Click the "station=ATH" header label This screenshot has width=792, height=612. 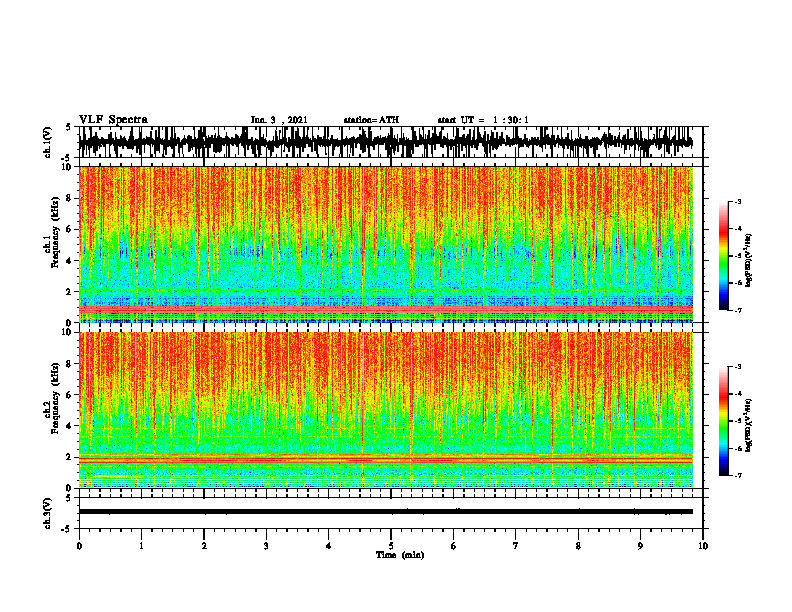[x=371, y=120]
